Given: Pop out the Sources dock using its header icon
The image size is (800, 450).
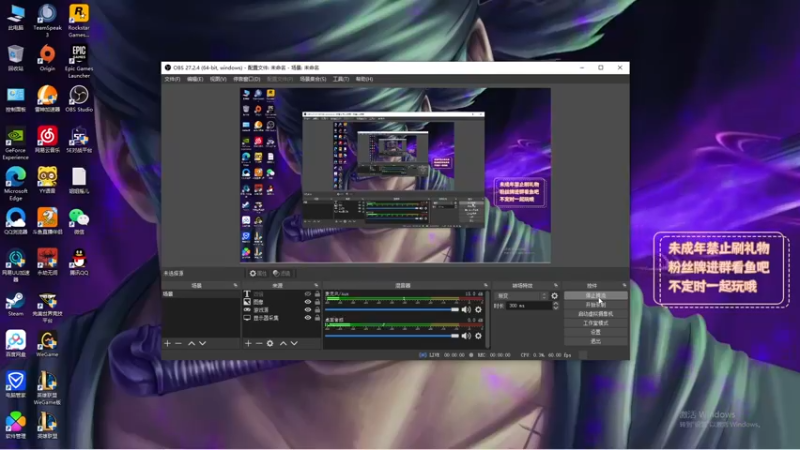Looking at the screenshot, I should (316, 285).
